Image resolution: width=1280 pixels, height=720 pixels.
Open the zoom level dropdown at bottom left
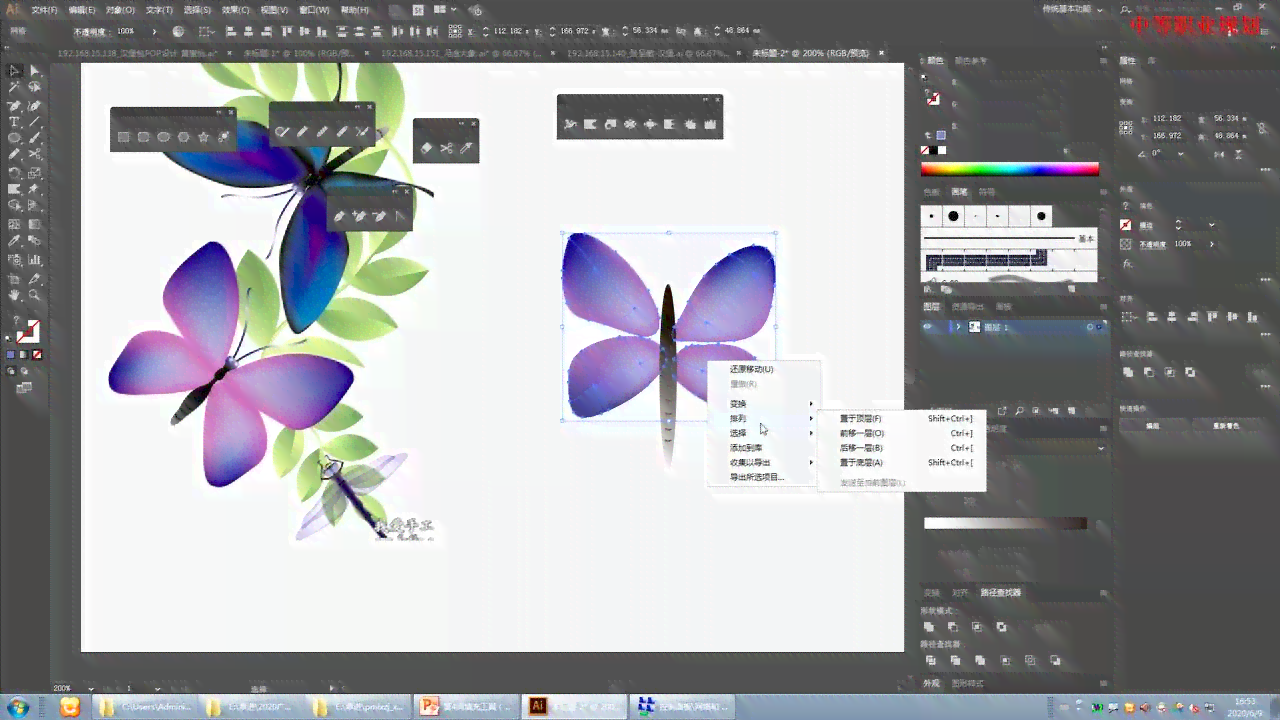coord(91,689)
